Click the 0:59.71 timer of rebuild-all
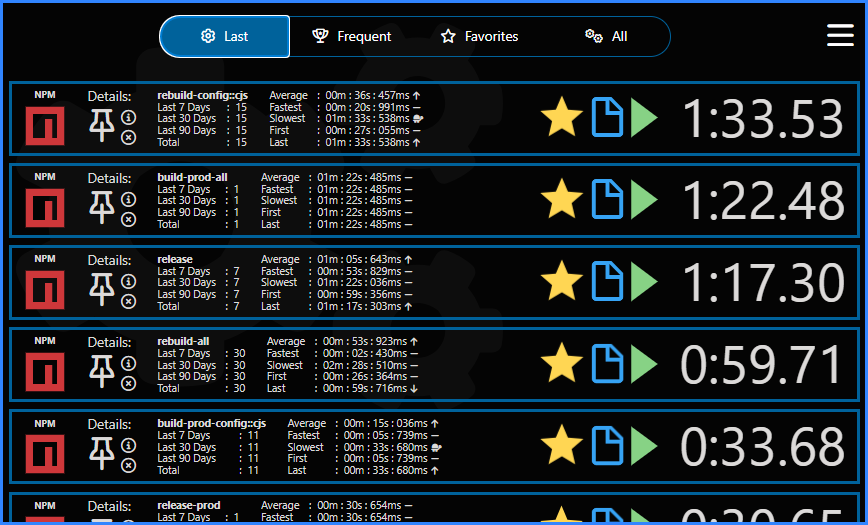Image resolution: width=868 pixels, height=525 pixels. point(762,365)
